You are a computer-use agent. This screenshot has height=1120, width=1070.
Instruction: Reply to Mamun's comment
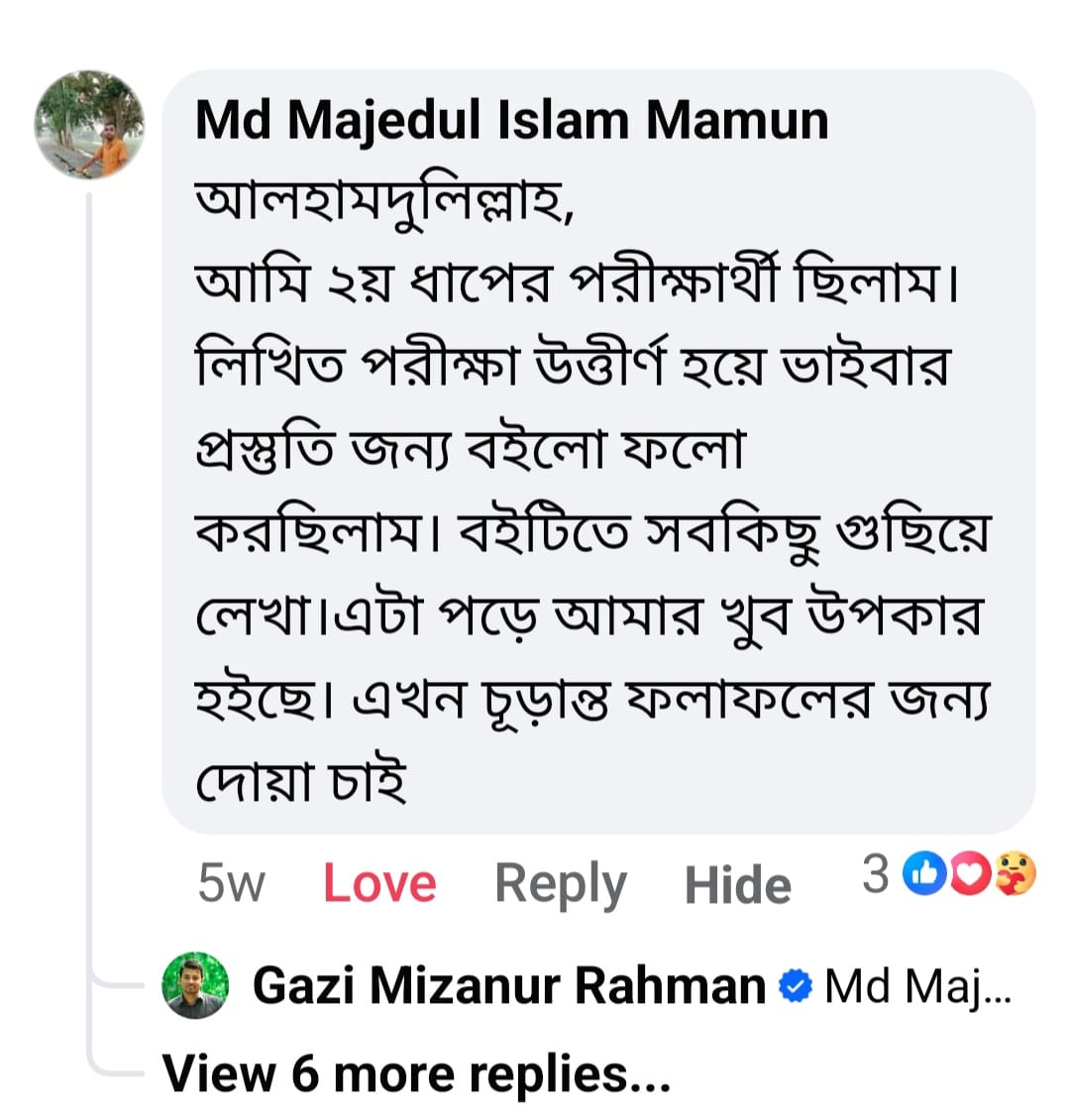560,882
